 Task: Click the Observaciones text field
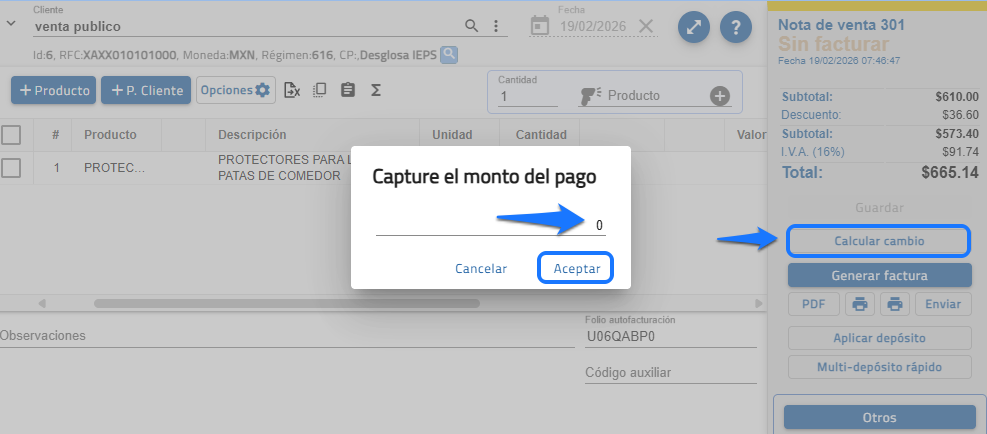pyautogui.click(x=287, y=336)
